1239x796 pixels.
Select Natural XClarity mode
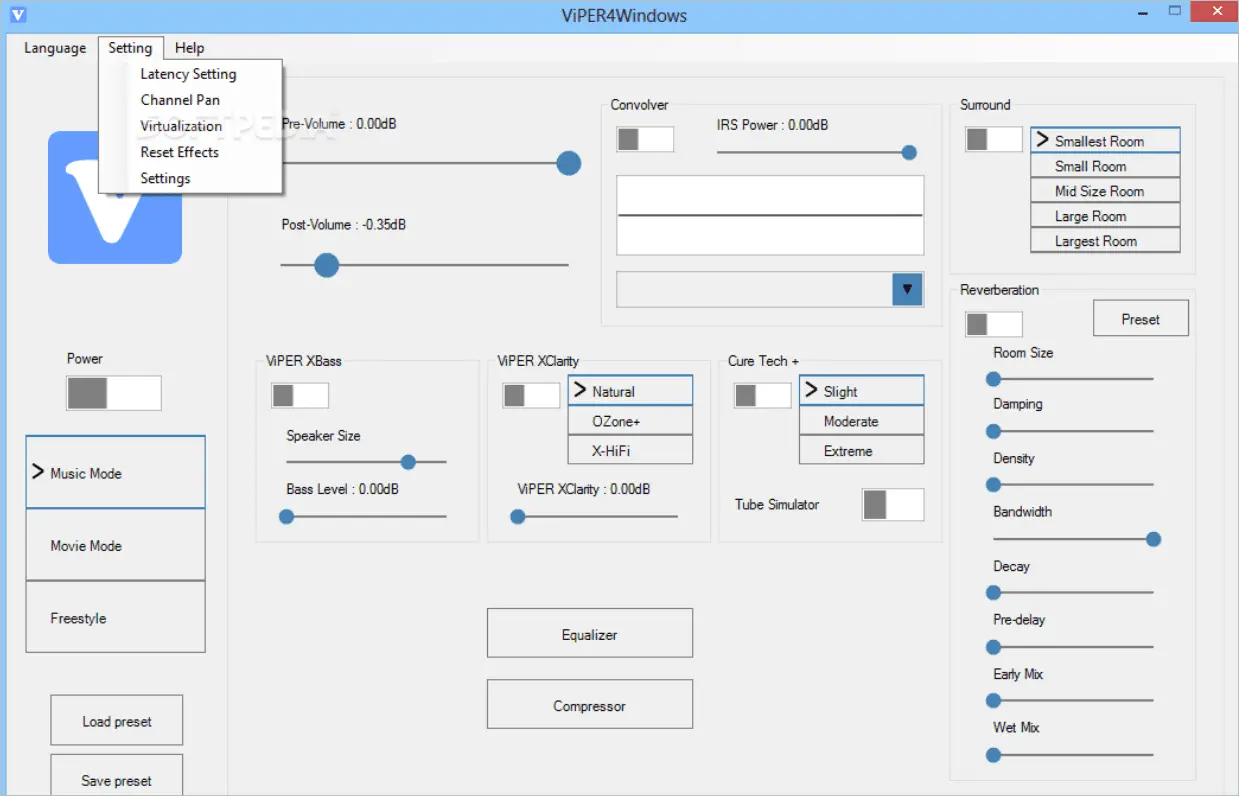point(630,391)
